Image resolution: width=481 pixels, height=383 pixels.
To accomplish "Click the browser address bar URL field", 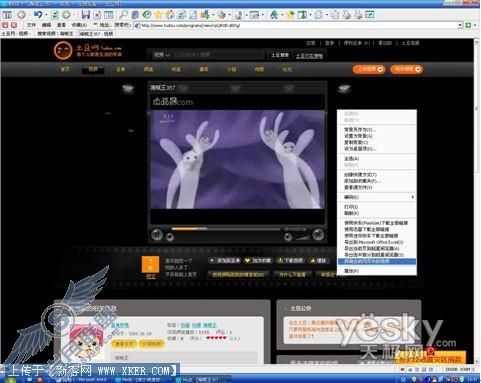I will pos(296,25).
